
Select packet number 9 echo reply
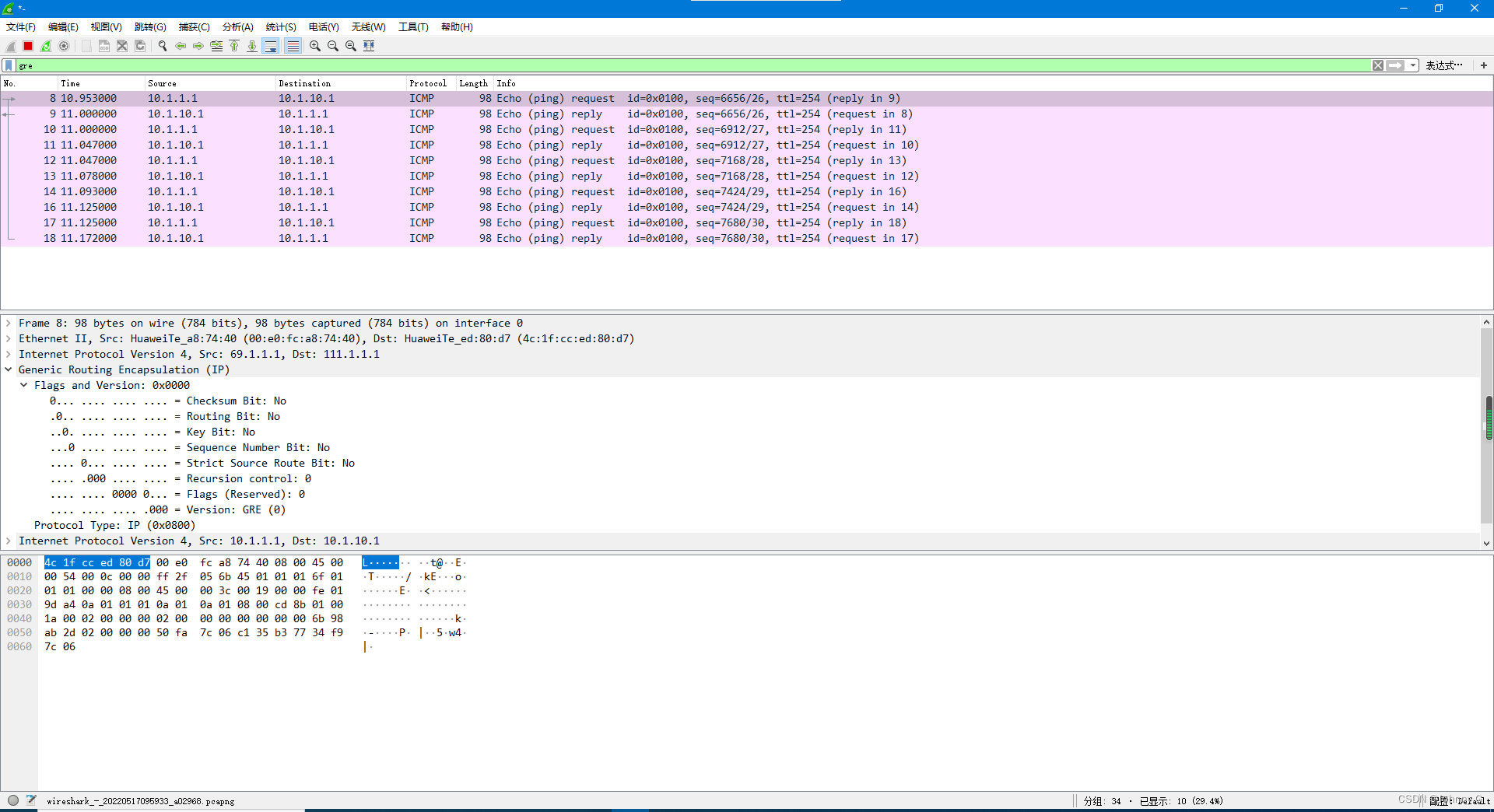click(747, 114)
